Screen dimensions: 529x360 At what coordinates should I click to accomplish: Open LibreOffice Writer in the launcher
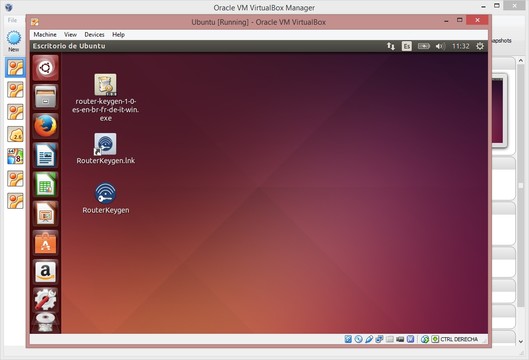tap(46, 155)
